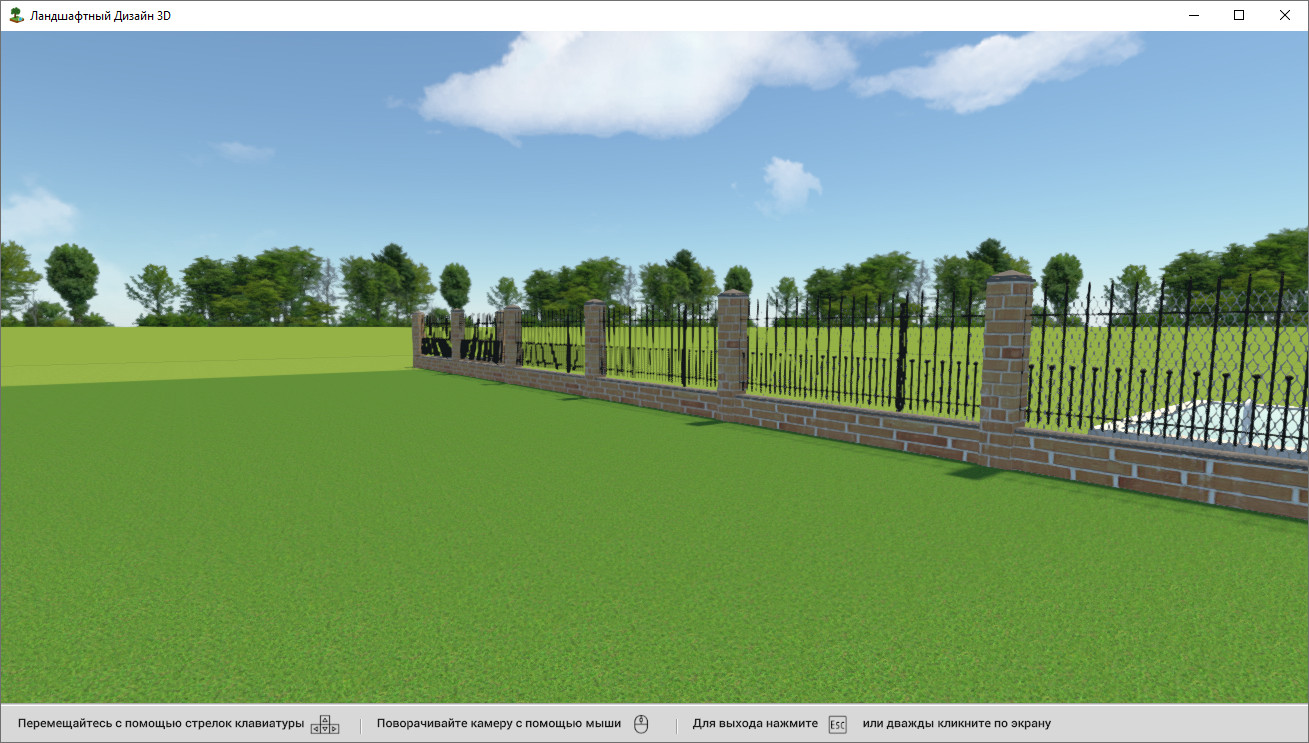This screenshot has height=743, width=1309.
Task: Click the ESC key icon
Action: pos(837,724)
